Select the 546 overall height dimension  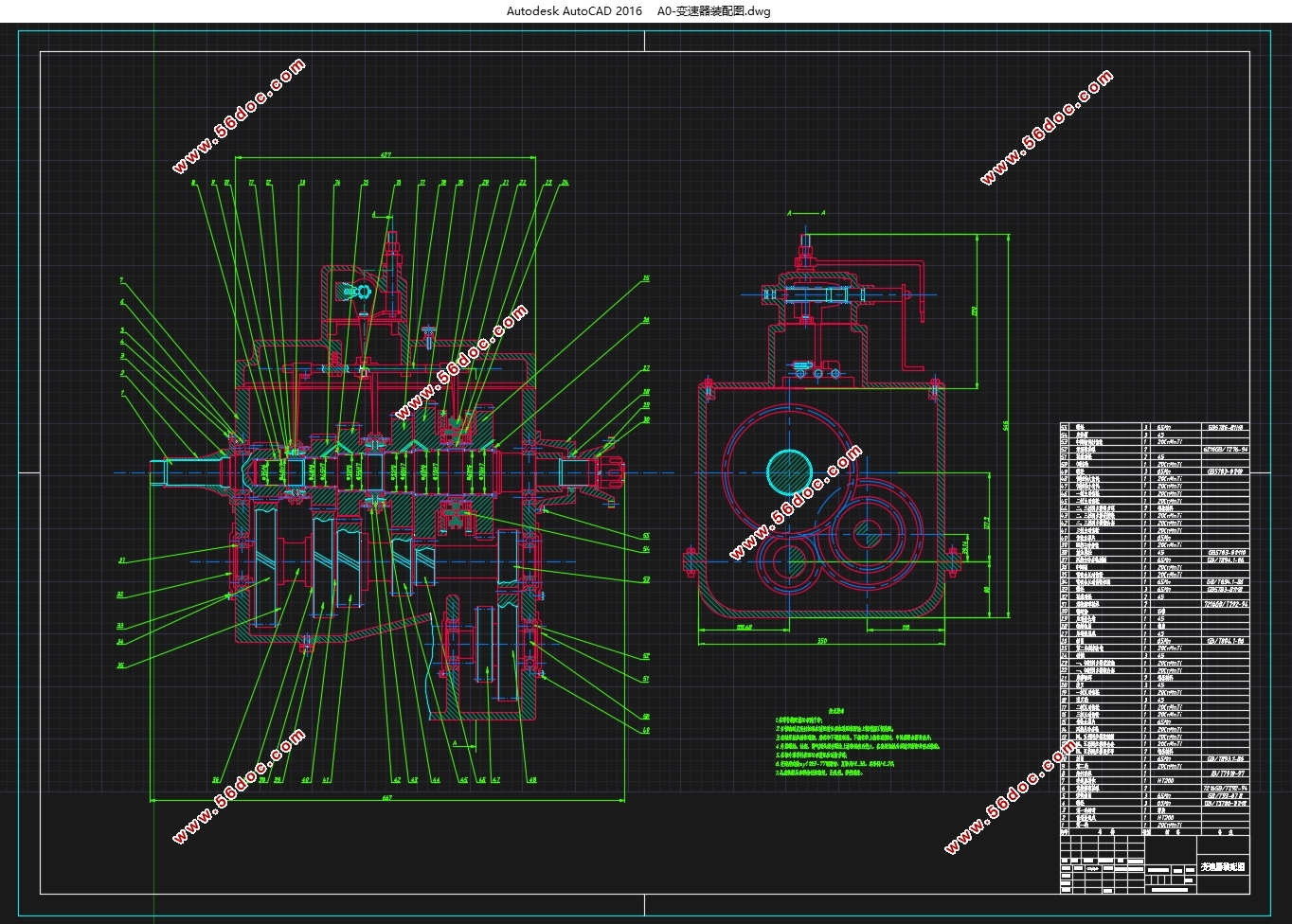coord(1004,426)
